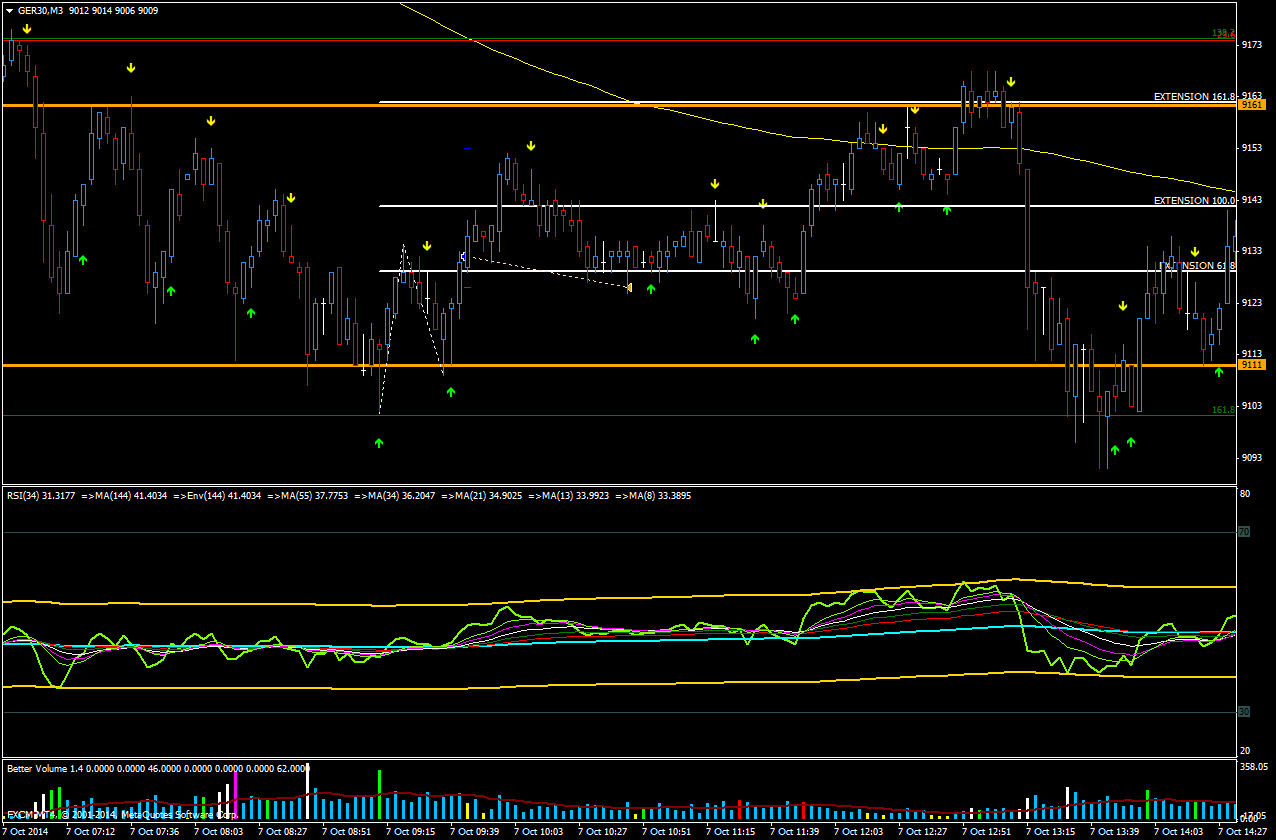Click the lowest green up arrow below 9103 line

tap(1114, 450)
